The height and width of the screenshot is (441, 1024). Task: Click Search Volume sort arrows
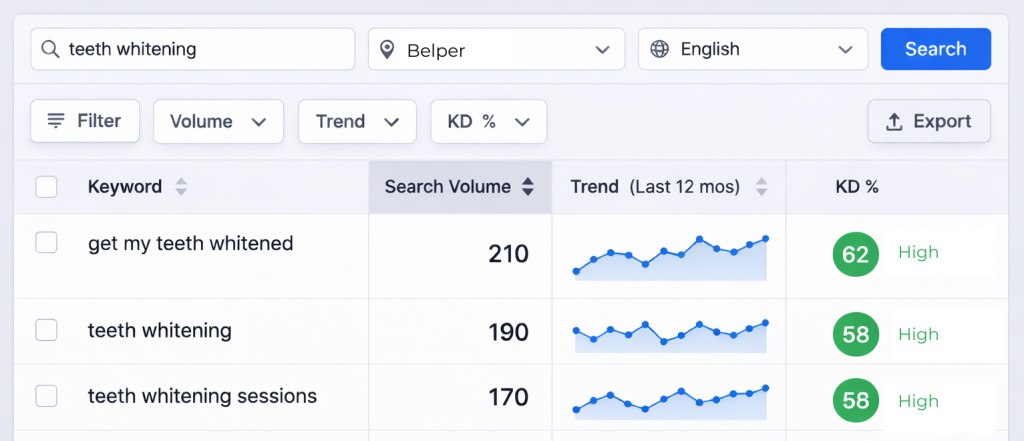pos(528,187)
